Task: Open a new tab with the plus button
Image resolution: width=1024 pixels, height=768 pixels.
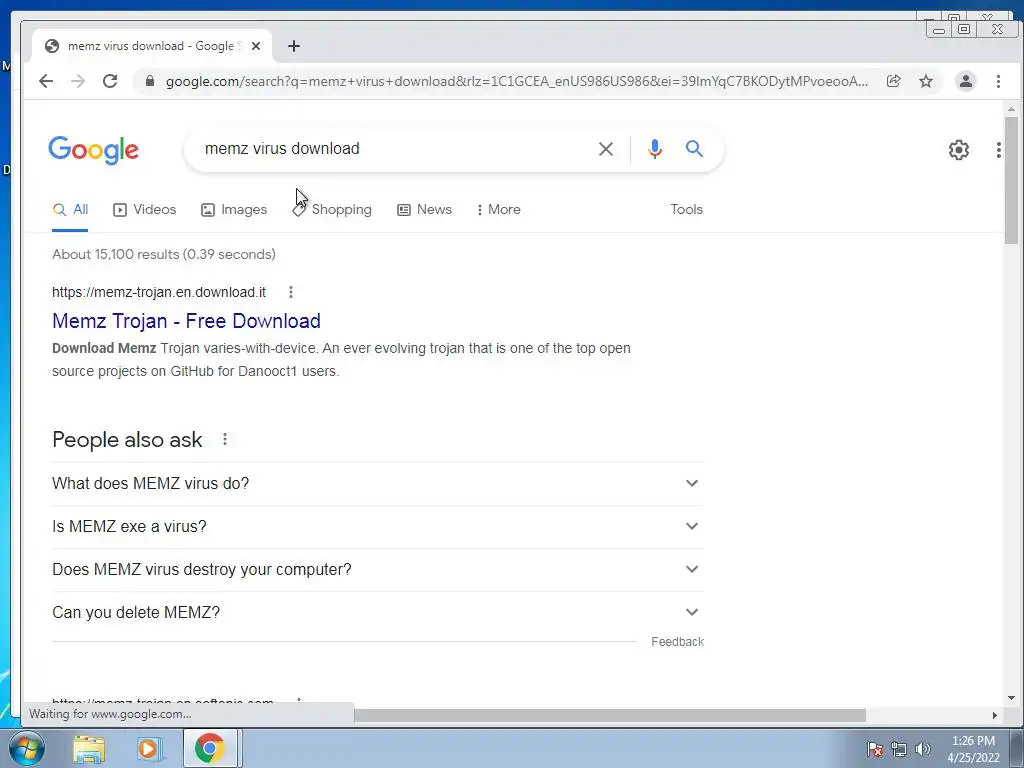Action: tap(294, 46)
